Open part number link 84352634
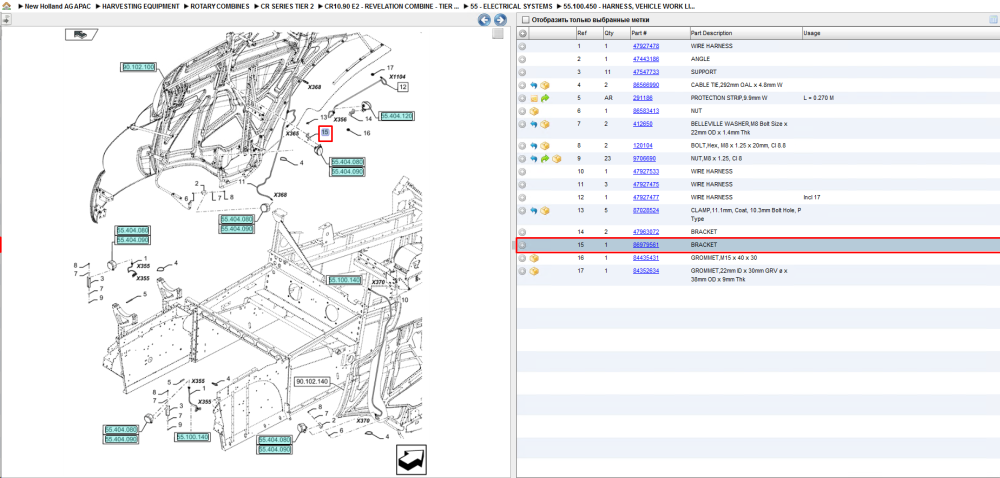Image resolution: width=1000 pixels, height=478 pixels. click(645, 271)
